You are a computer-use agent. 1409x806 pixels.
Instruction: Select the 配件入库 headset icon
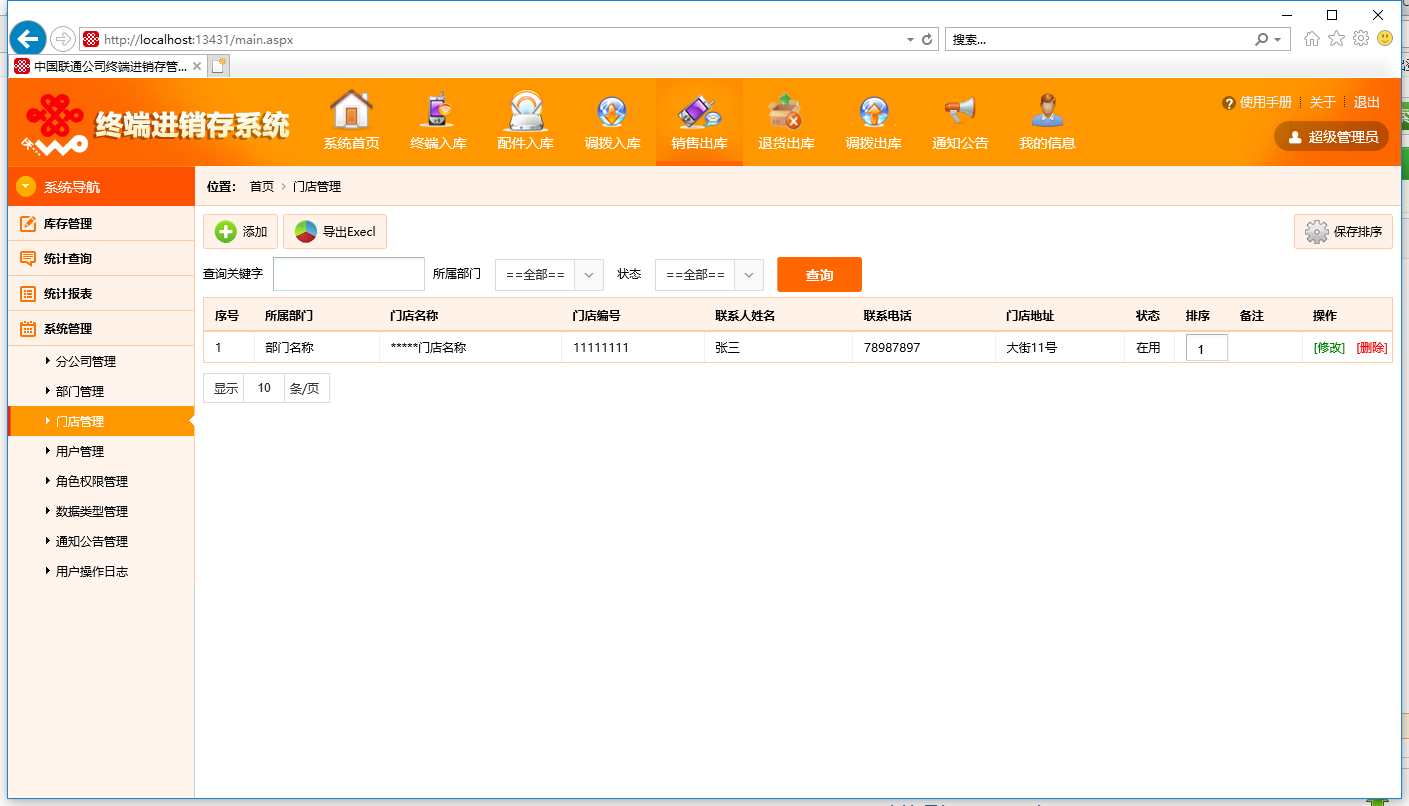[525, 111]
